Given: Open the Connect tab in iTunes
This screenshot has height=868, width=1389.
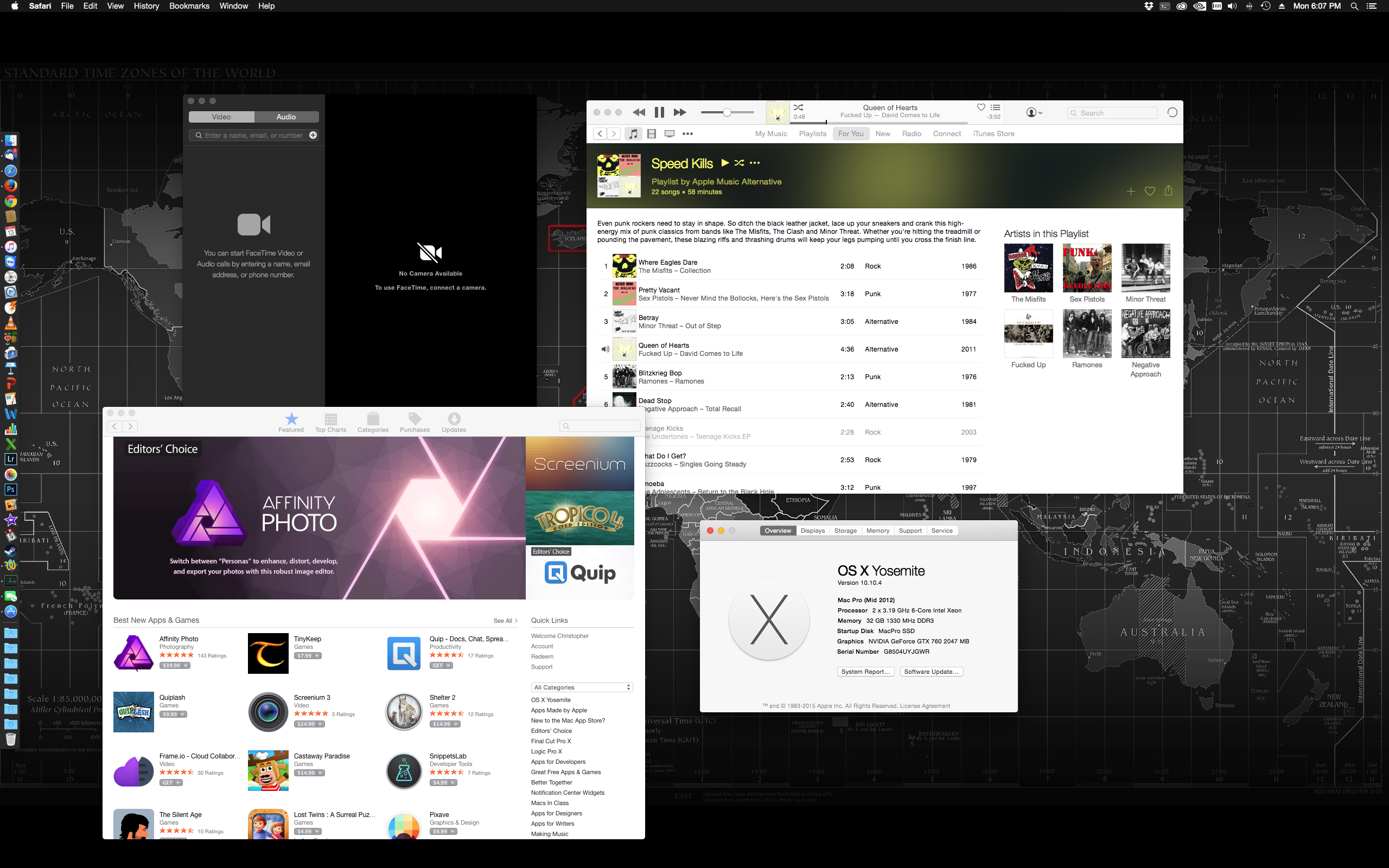Looking at the screenshot, I should coord(947,134).
